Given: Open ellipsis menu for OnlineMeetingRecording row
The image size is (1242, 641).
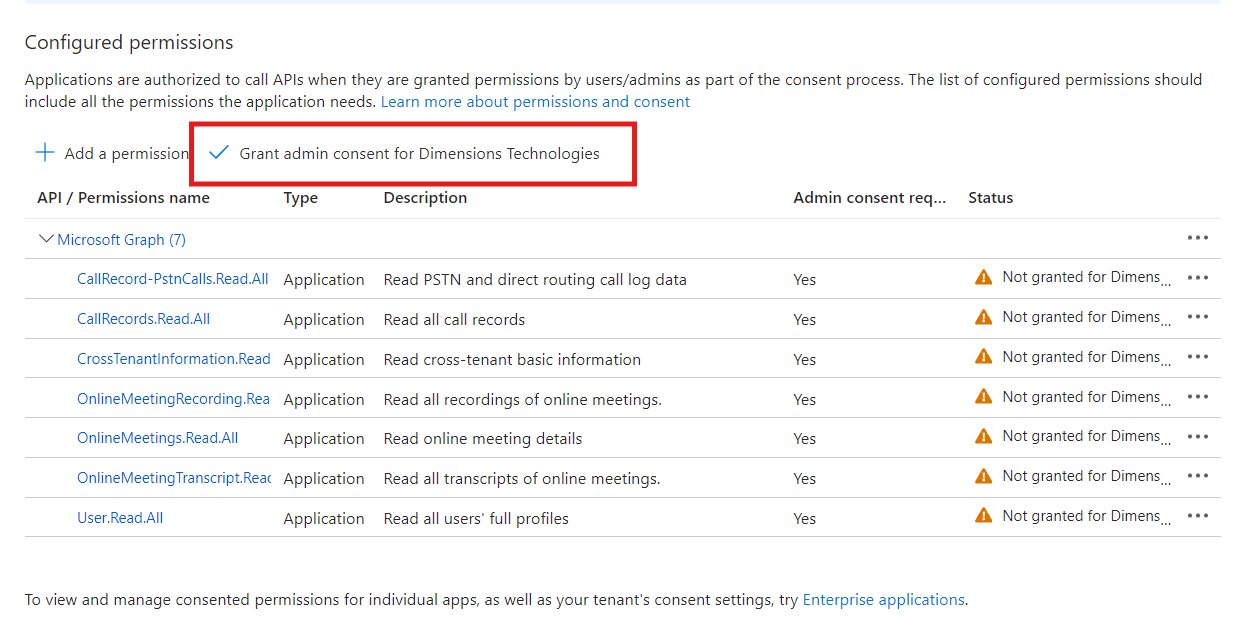Looking at the screenshot, I should (1197, 397).
